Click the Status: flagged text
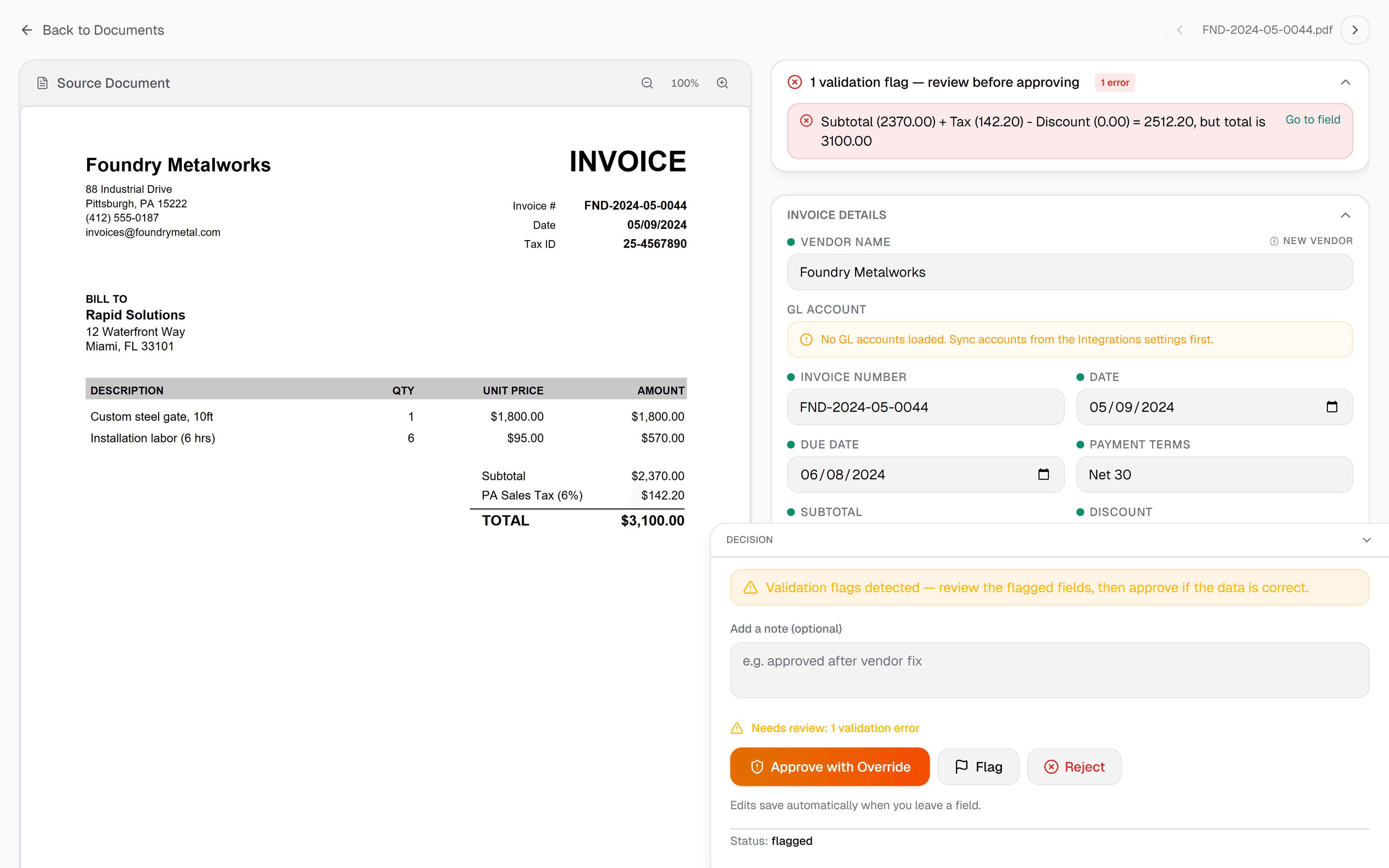Screen dimensions: 1389x868 [x=771, y=841]
